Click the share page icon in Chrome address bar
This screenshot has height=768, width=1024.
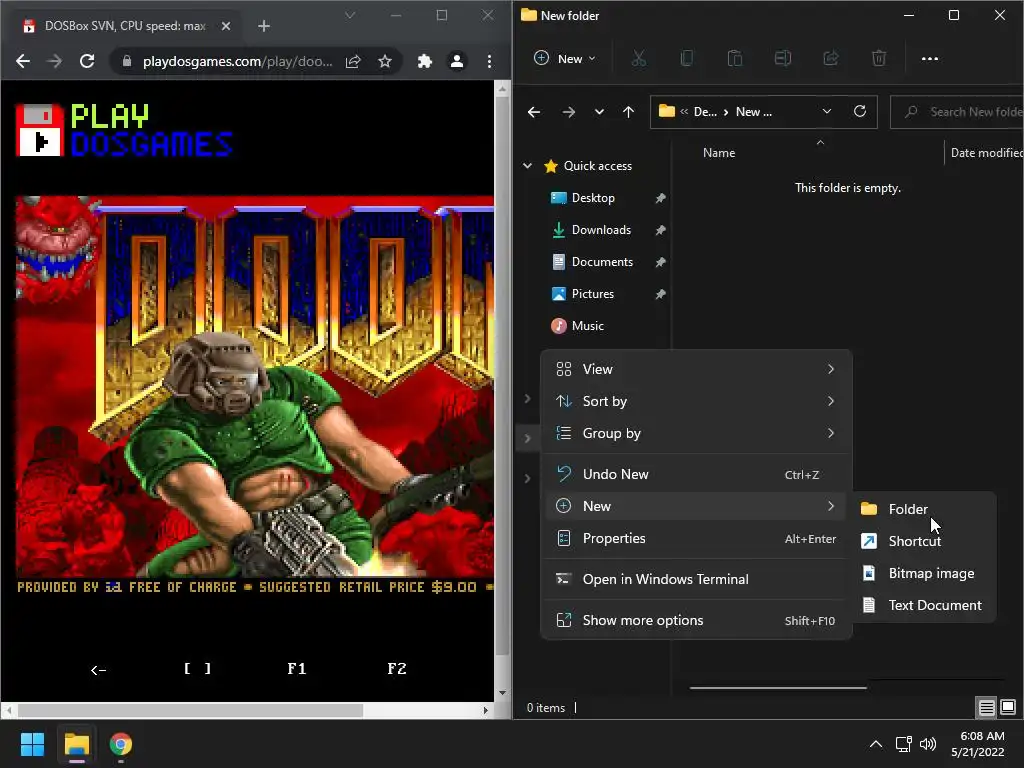click(x=353, y=61)
